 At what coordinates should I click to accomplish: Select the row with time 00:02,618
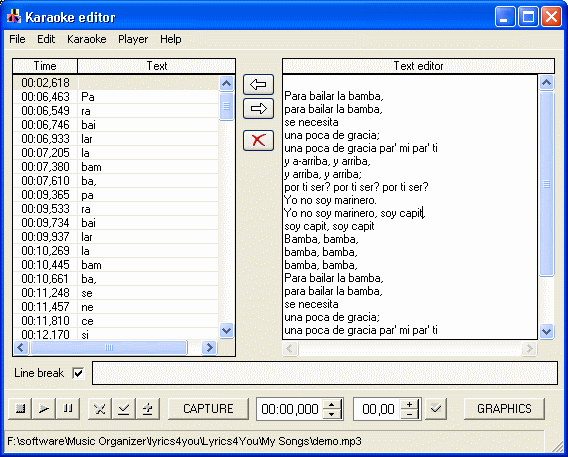click(116, 83)
